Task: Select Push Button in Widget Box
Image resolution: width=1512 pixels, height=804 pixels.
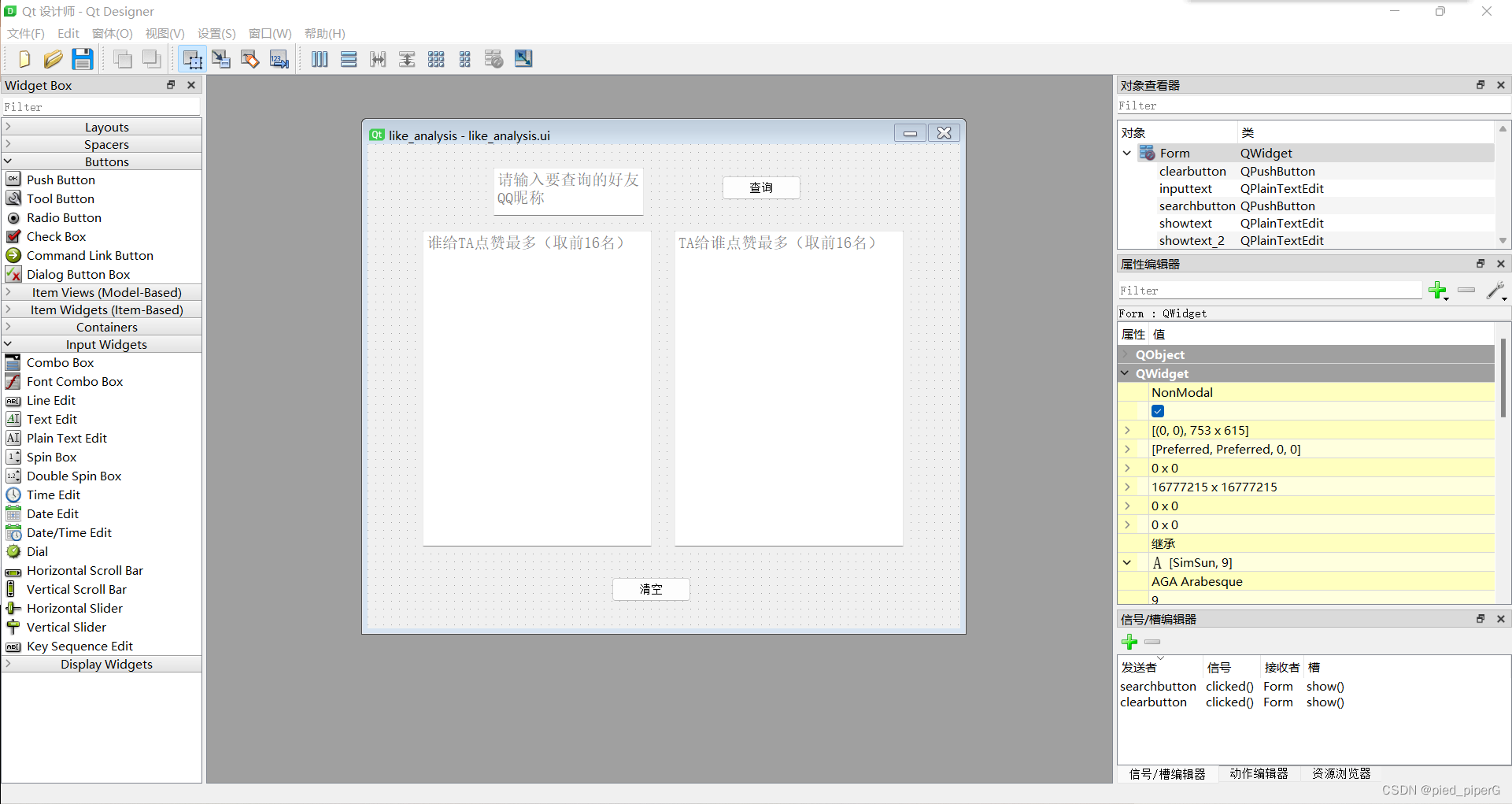Action: (61, 180)
